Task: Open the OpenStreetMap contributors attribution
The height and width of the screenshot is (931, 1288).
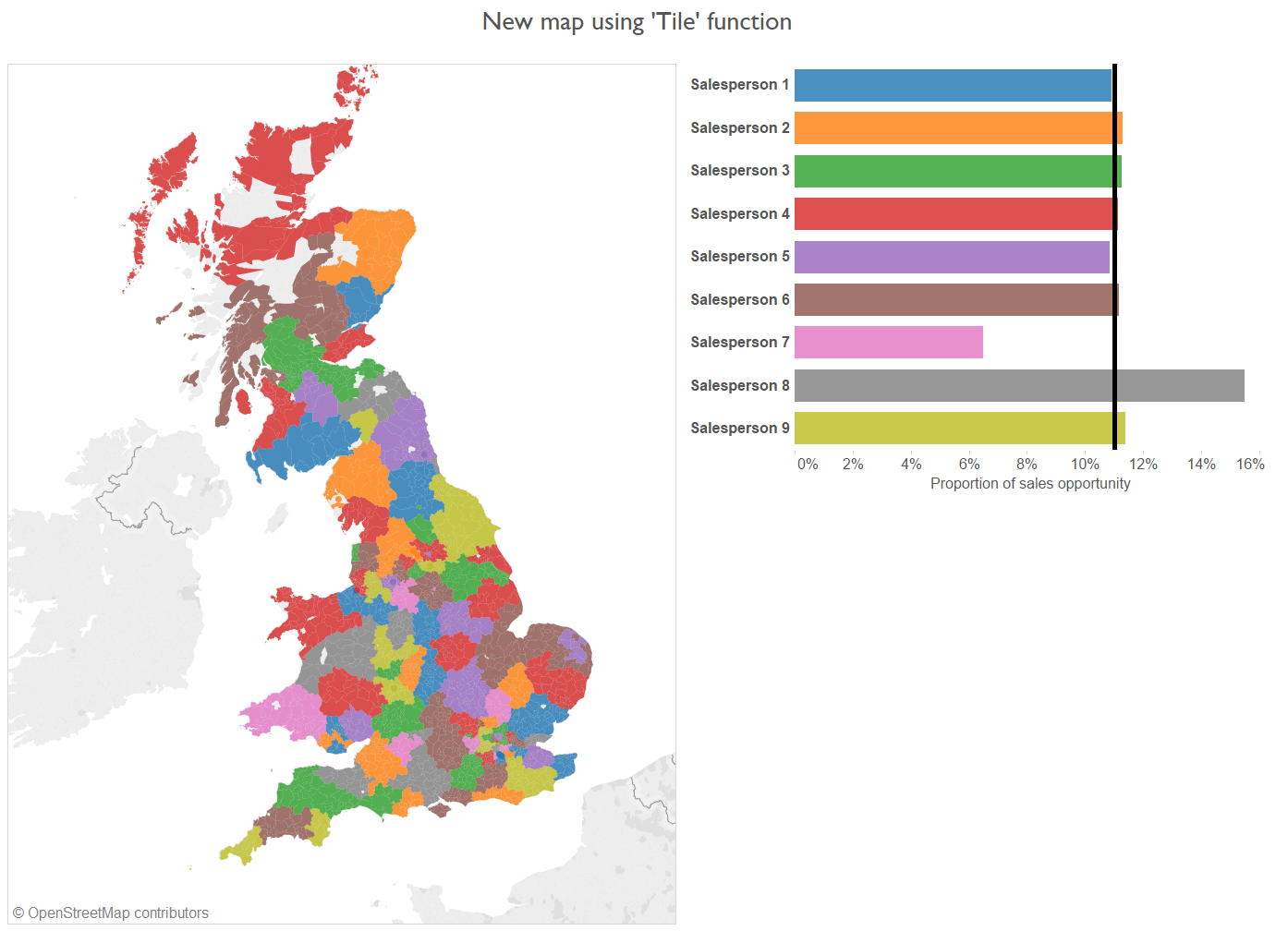Action: pyautogui.click(x=111, y=913)
